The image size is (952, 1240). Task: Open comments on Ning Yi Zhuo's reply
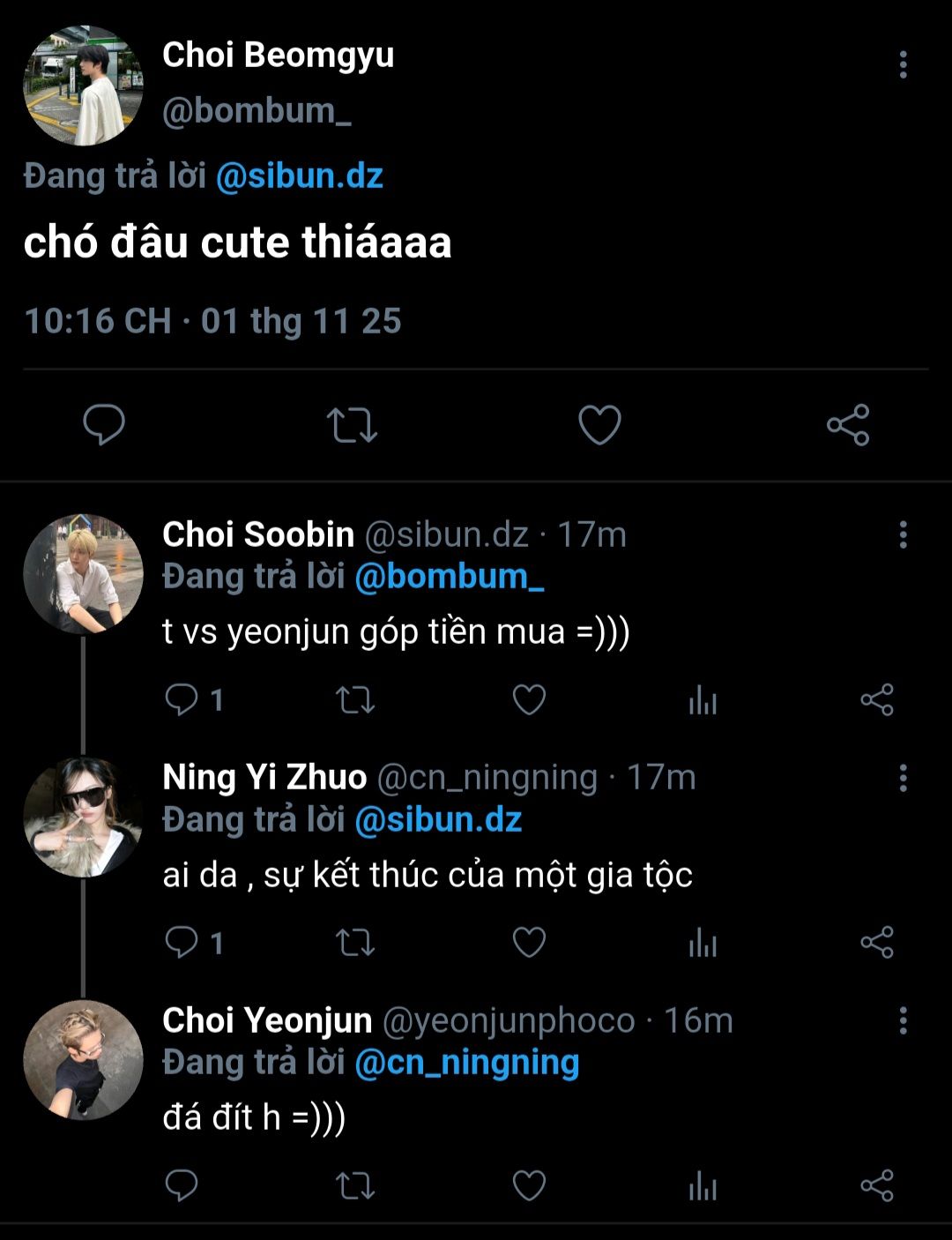(182, 943)
